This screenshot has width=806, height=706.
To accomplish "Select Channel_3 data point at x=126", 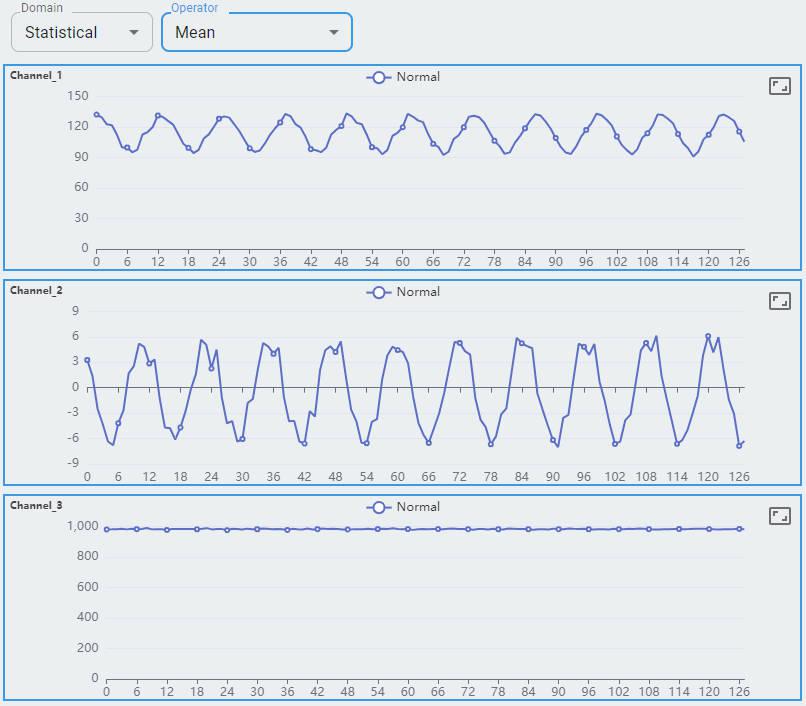I will click(740, 529).
